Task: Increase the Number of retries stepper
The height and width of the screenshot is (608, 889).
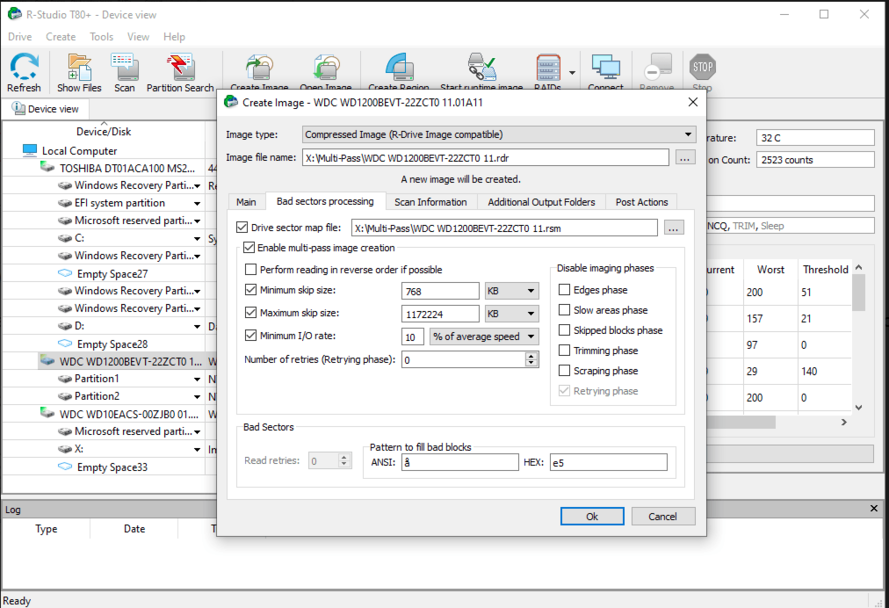Action: (x=531, y=356)
